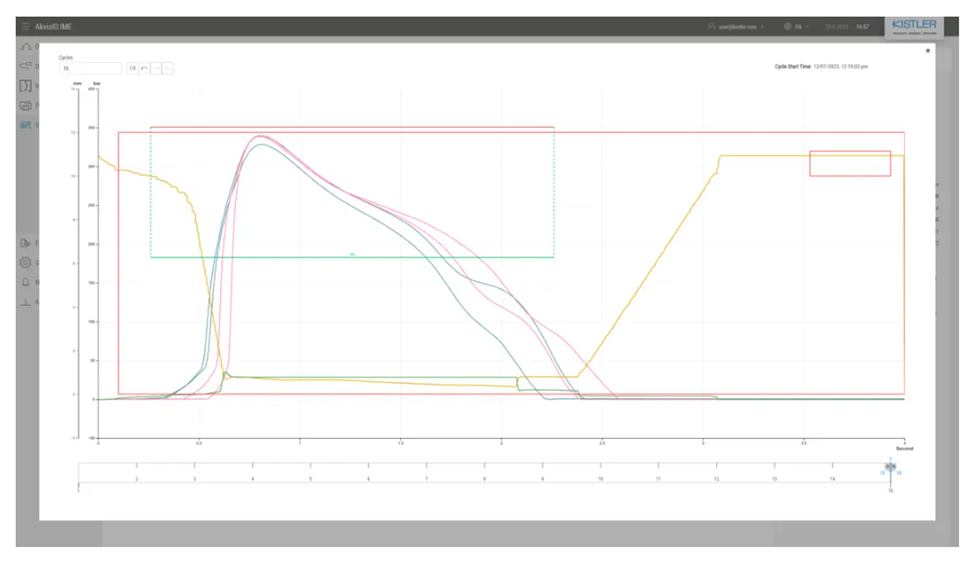Click the Second axis label
This screenshot has width=980, height=561.
pyautogui.click(x=904, y=449)
